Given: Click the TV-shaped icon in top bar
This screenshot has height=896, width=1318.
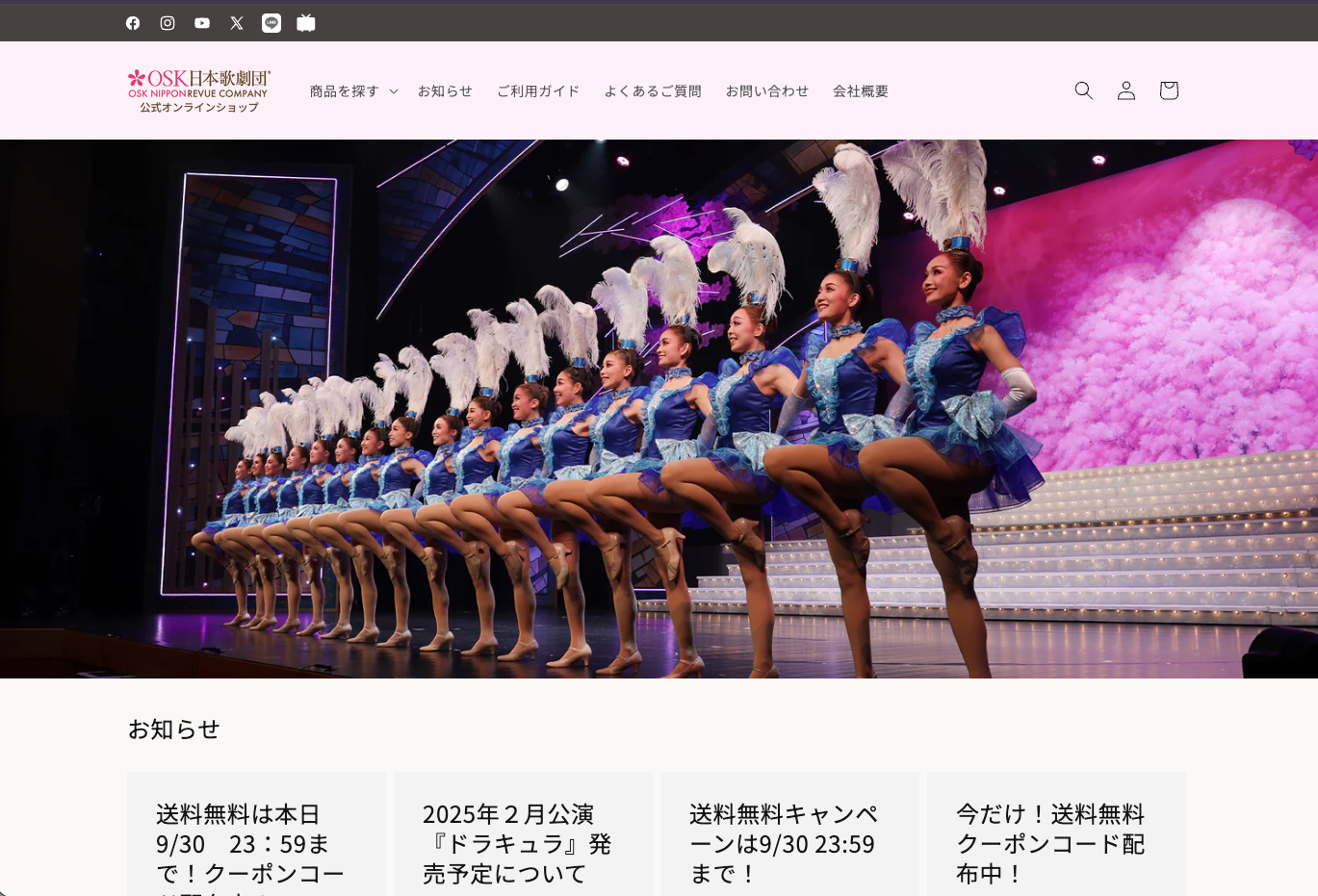Looking at the screenshot, I should click(x=306, y=23).
